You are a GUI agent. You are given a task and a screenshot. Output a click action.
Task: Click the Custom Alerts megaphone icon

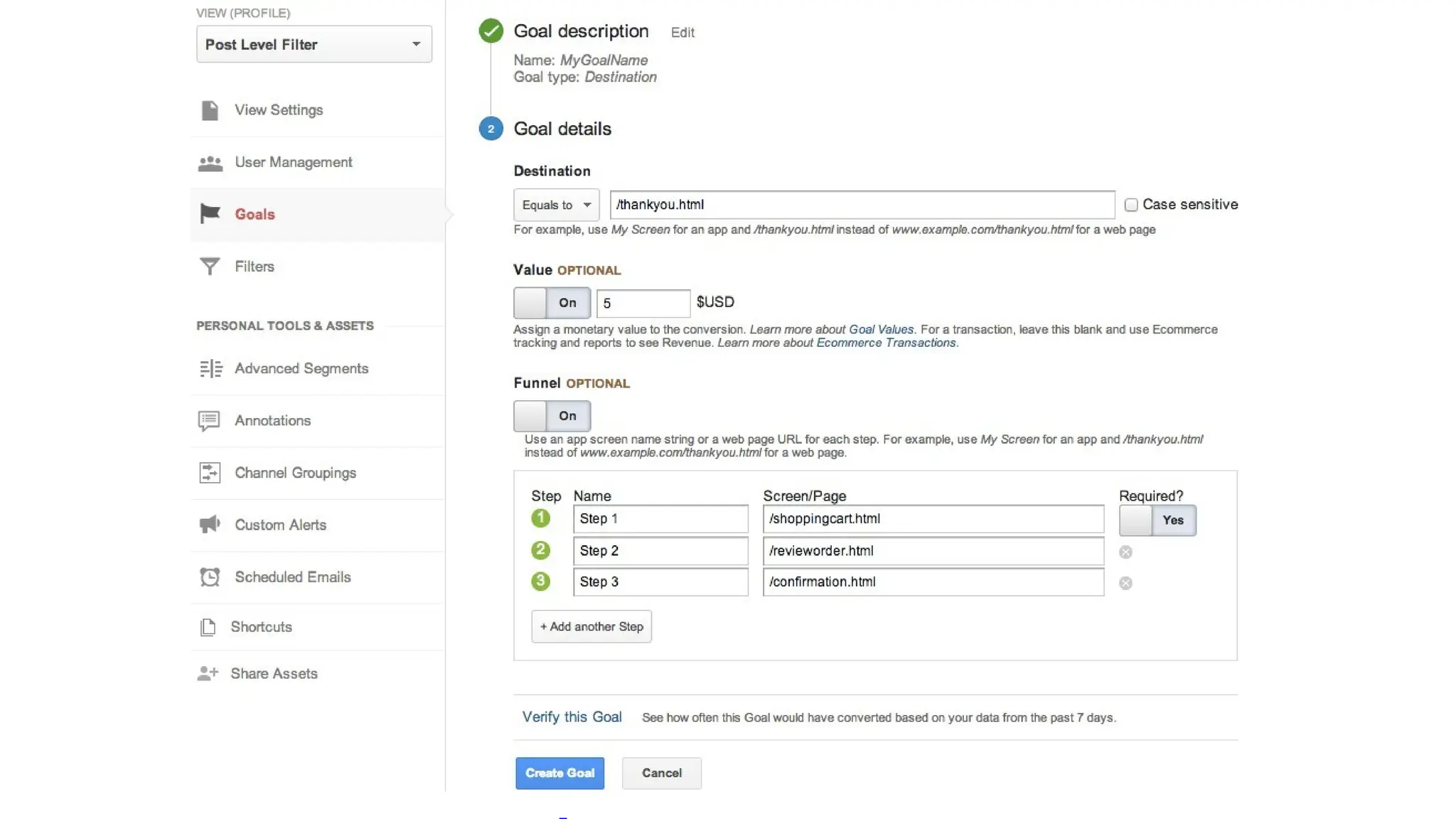click(x=210, y=525)
